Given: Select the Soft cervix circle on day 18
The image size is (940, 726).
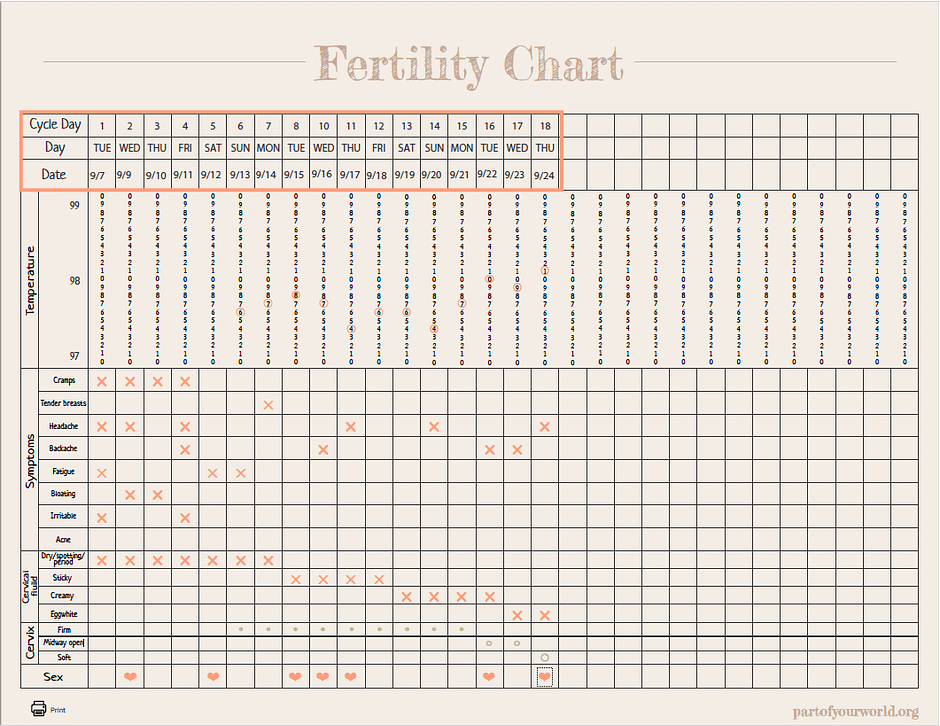Looking at the screenshot, I should pyautogui.click(x=544, y=657).
